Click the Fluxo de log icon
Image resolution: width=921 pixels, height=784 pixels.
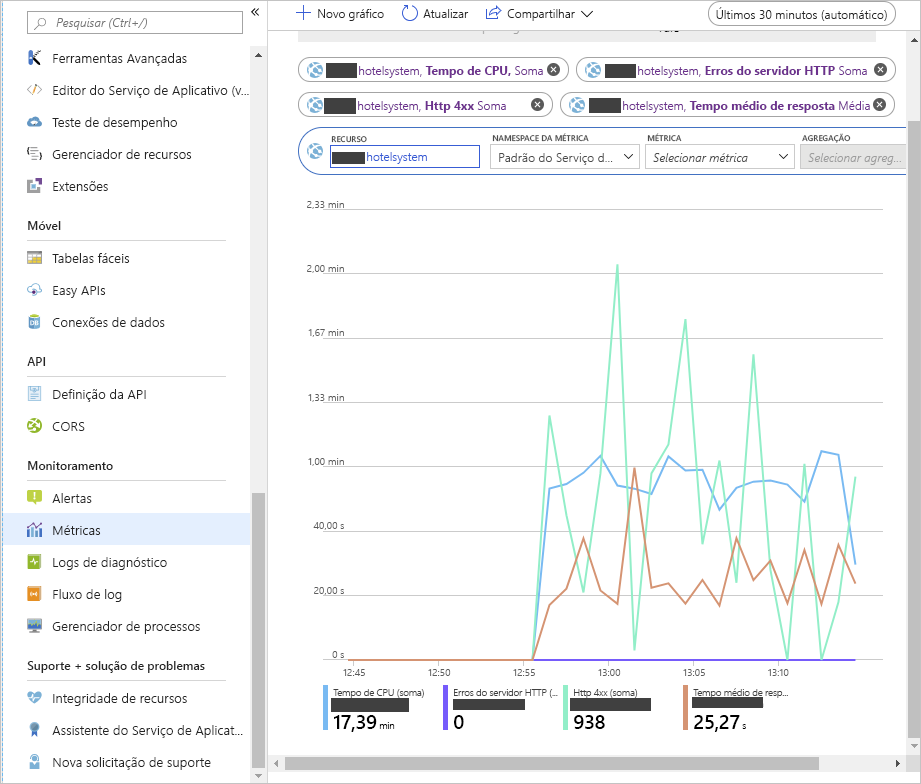coord(35,594)
